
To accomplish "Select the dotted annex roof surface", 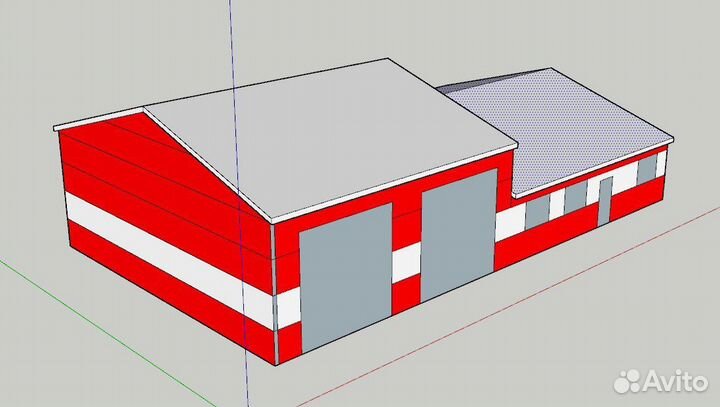I will [x=570, y=125].
